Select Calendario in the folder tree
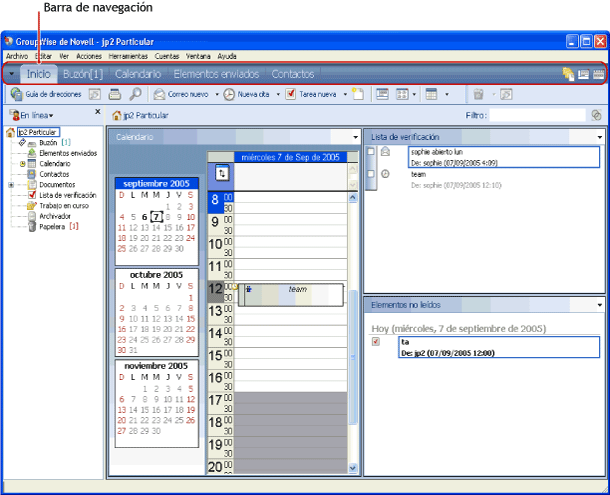This screenshot has height=495, width=610. click(x=55, y=164)
